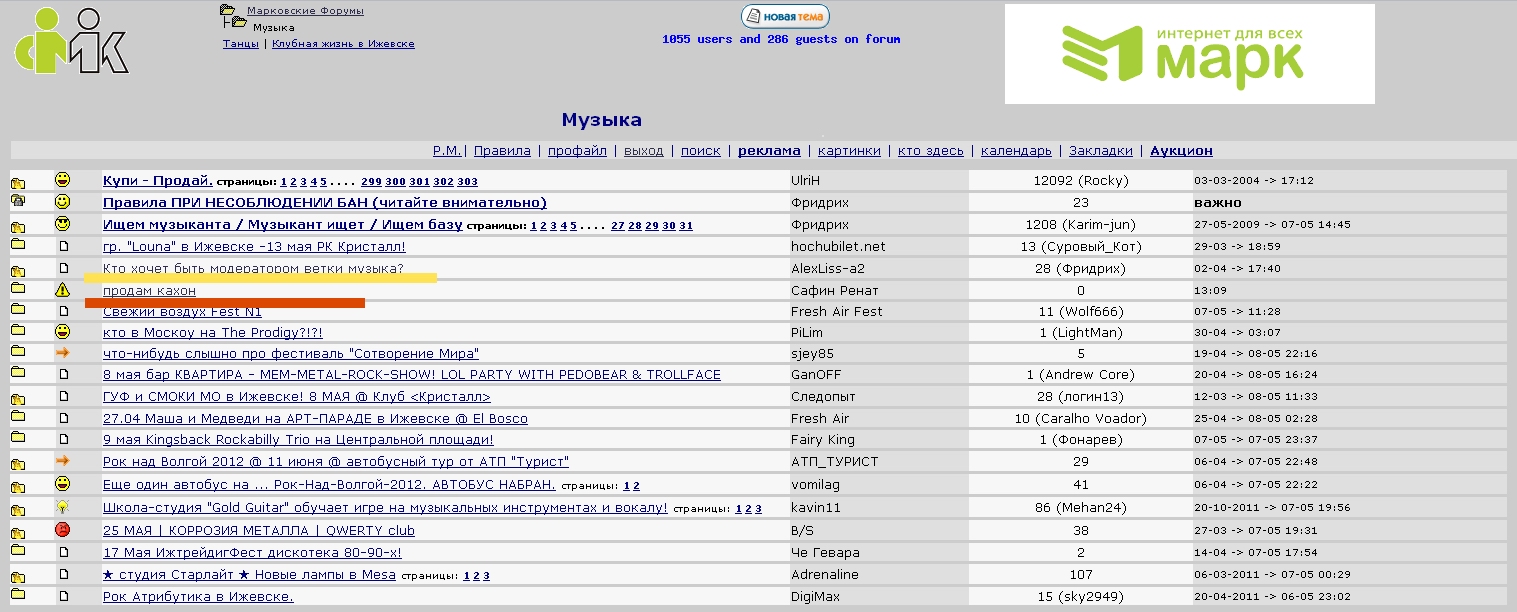Viewport: 1517px width, 612px height.
Task: Click the site logo in the header
Action: (71, 40)
